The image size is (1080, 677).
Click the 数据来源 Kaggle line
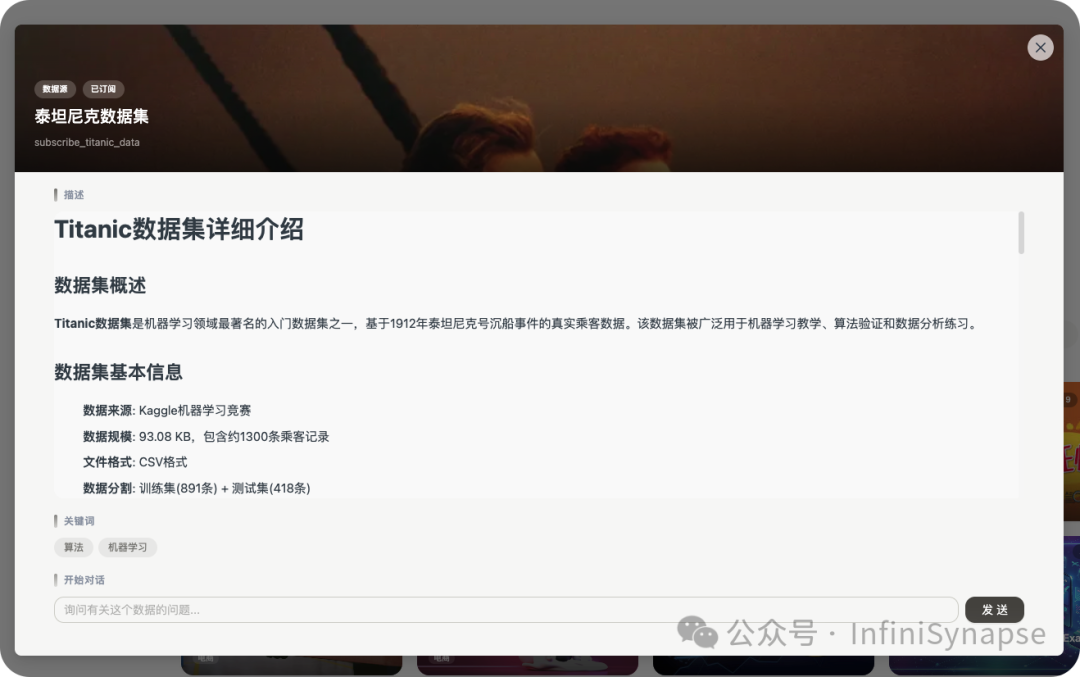(x=167, y=410)
